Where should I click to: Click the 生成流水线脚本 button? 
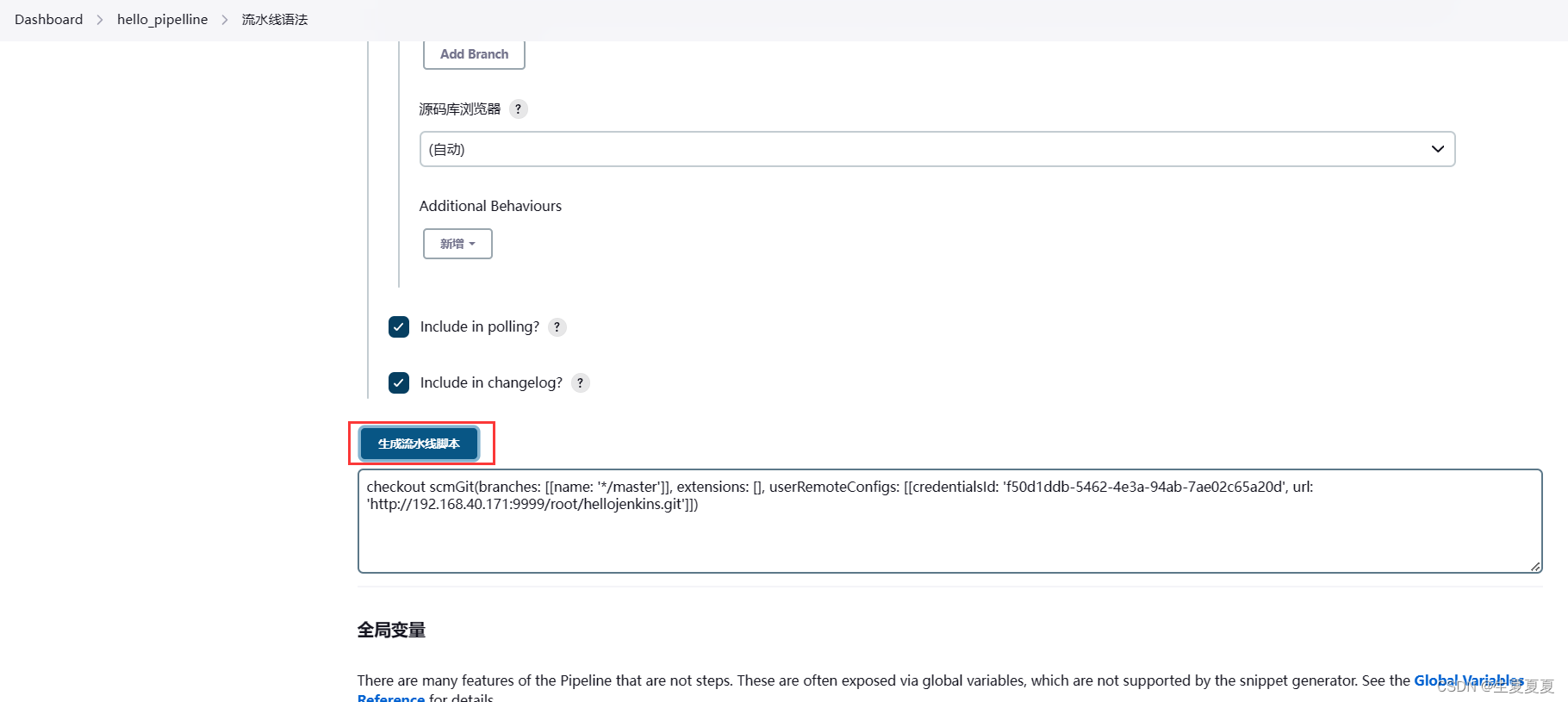(x=419, y=444)
